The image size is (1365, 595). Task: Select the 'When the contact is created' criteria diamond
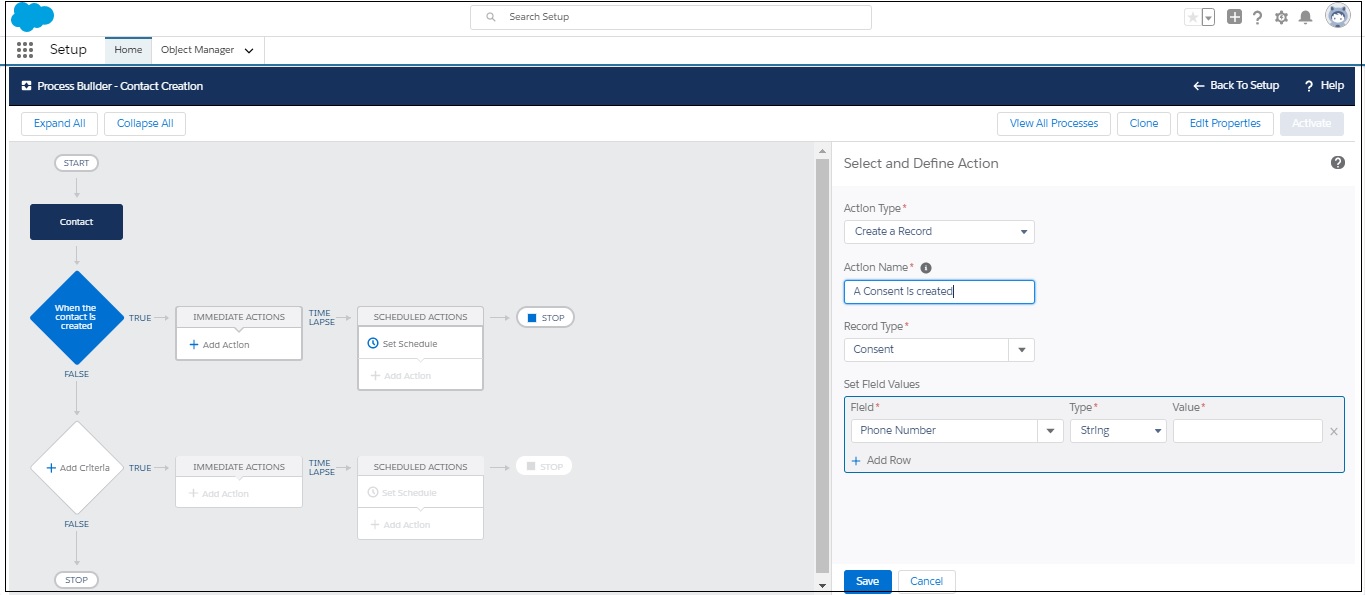76,318
